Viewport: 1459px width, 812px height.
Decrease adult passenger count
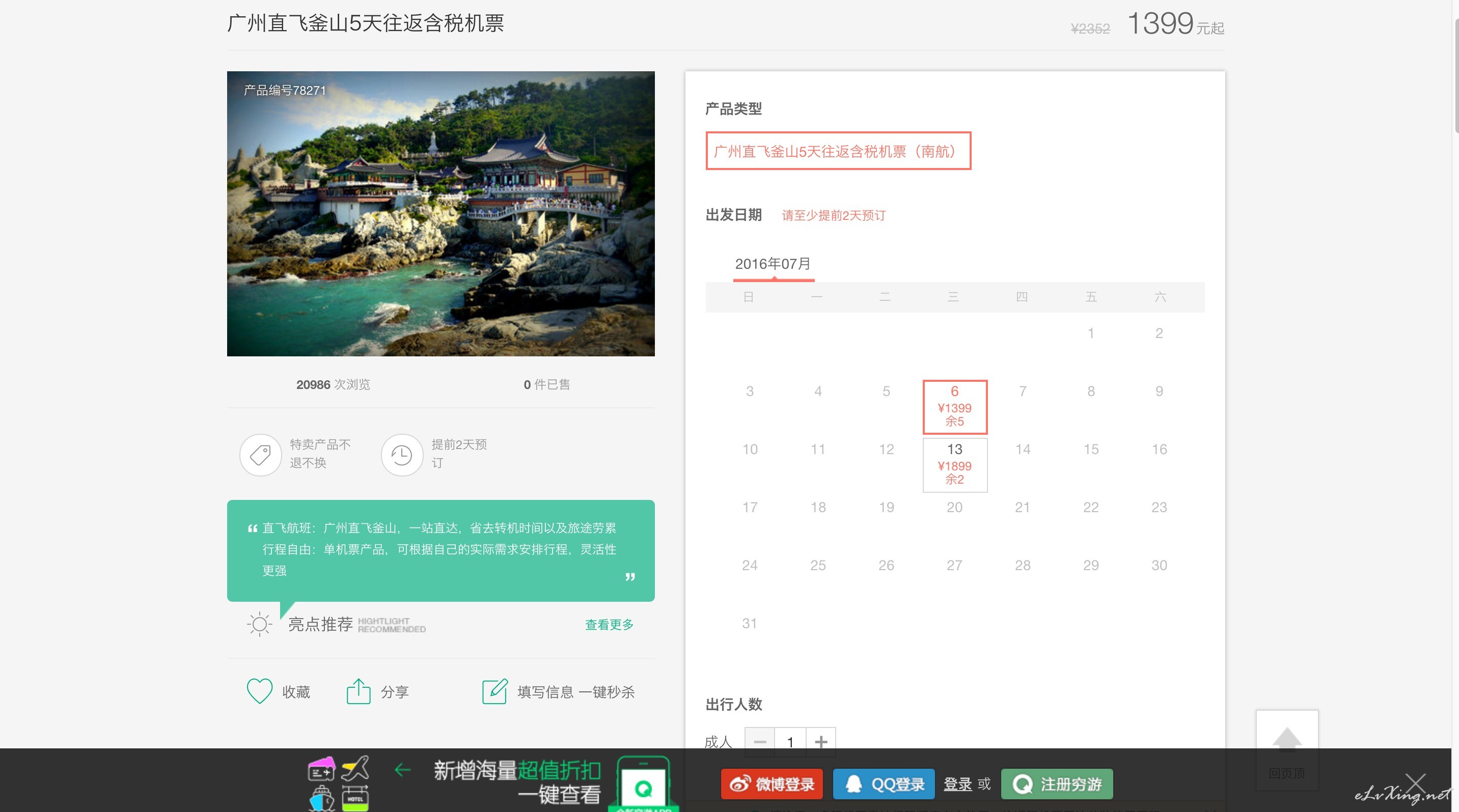[759, 742]
